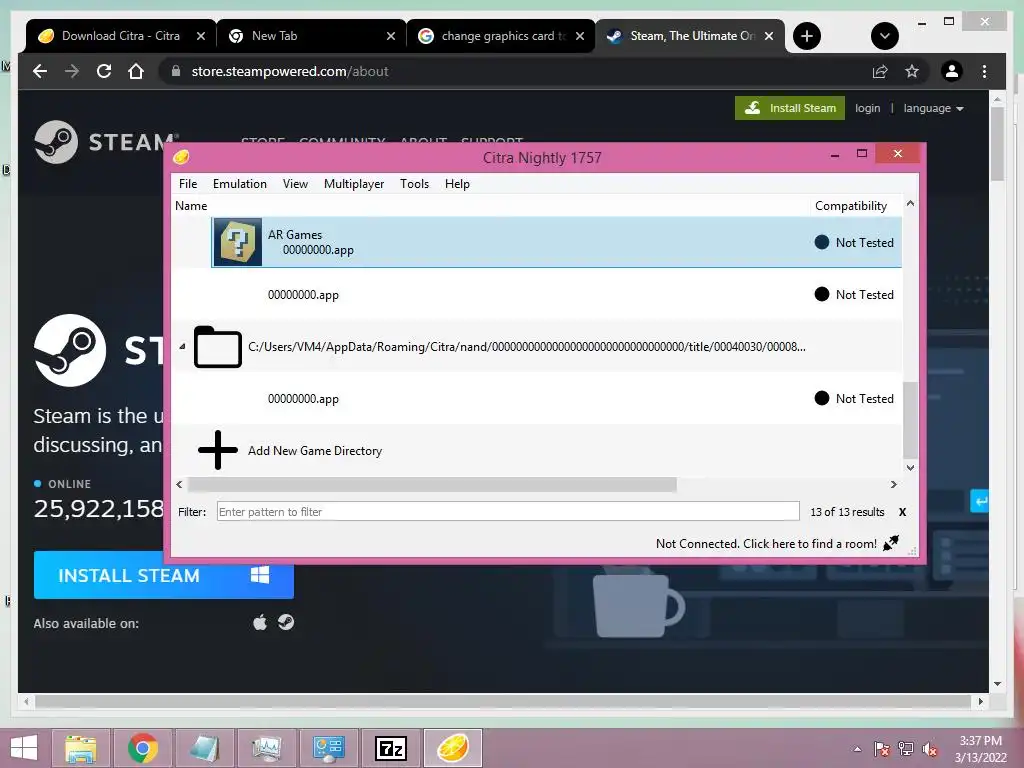Open the Chrome three-dot menu
This screenshot has height=768, width=1024.
coord(985,71)
